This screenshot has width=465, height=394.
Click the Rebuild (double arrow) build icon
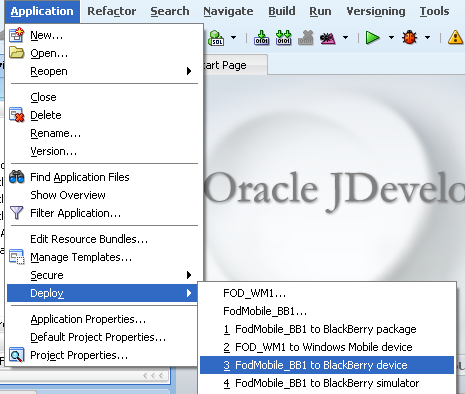pyautogui.click(x=284, y=38)
